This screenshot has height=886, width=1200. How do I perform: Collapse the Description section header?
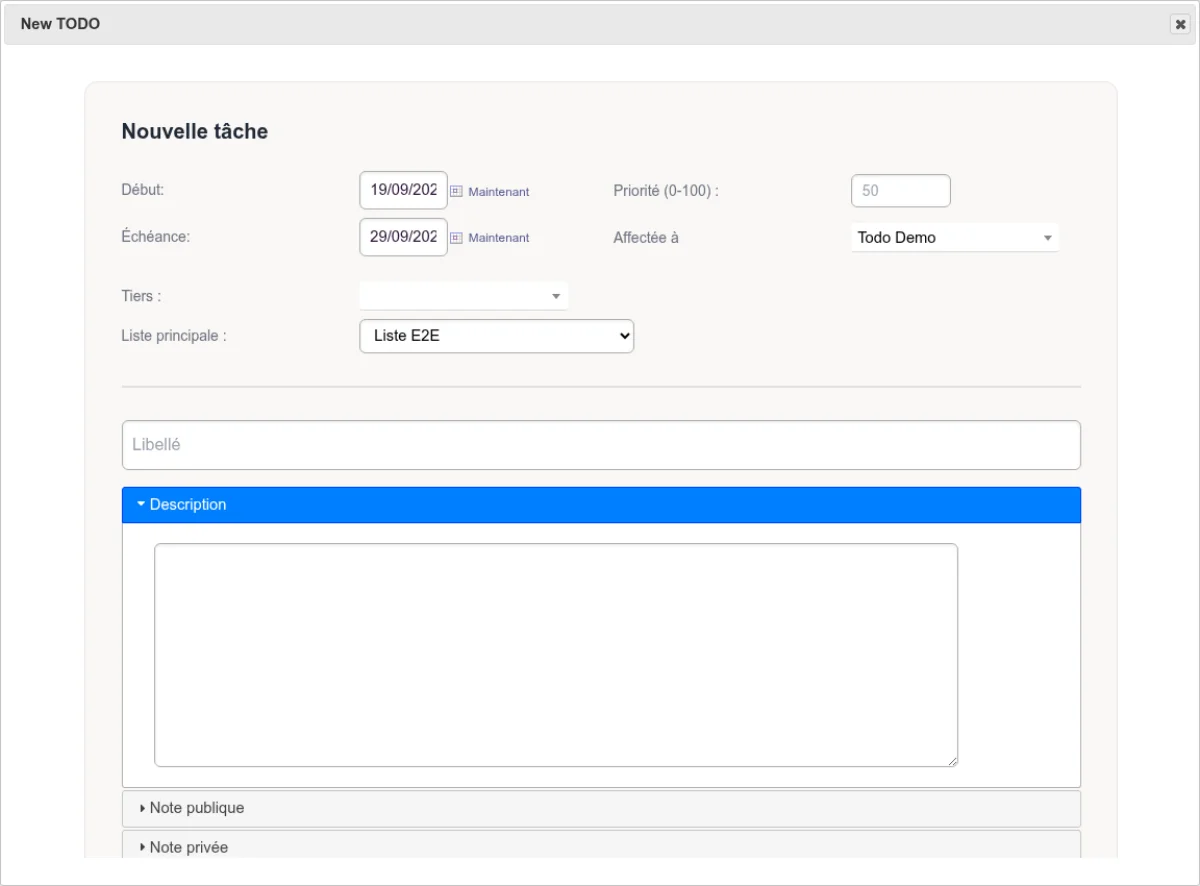tap(601, 505)
